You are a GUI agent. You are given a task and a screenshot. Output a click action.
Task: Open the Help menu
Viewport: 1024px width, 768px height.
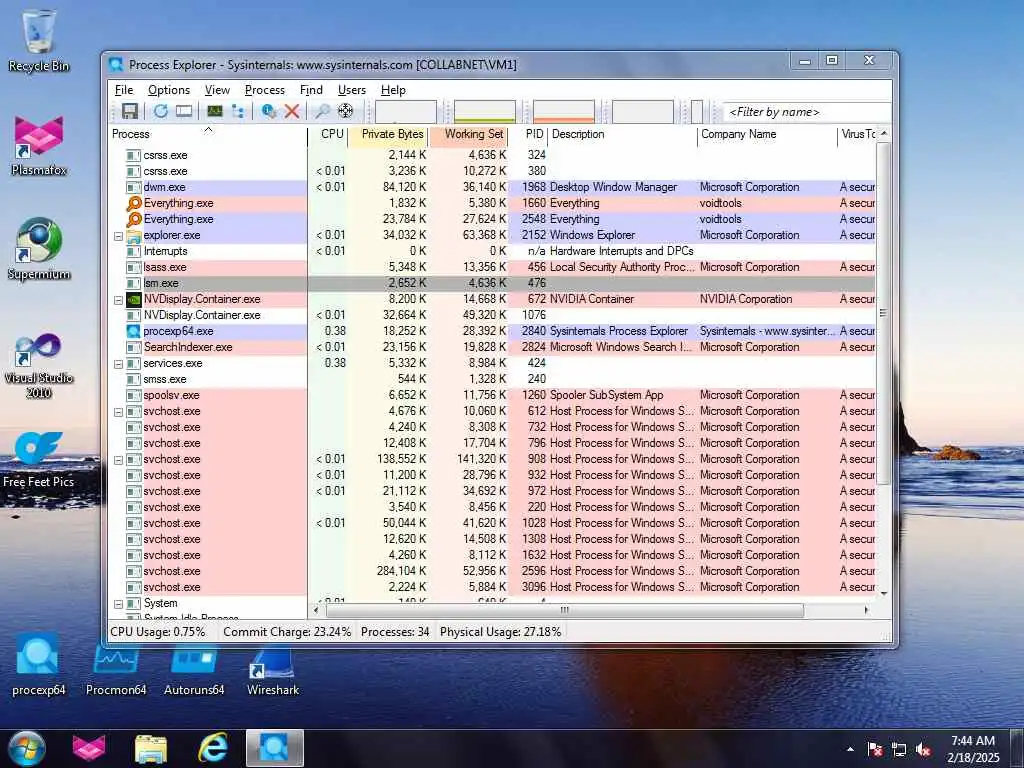393,90
